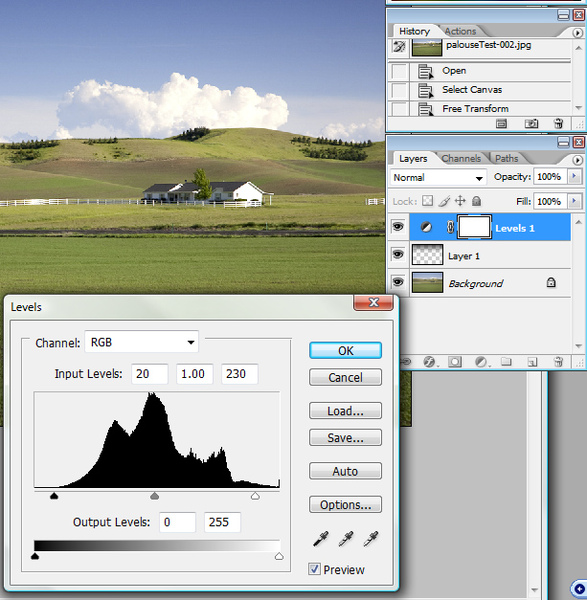Image resolution: width=587 pixels, height=600 pixels.
Task: Open the Channel RGB dropdown
Action: (x=142, y=342)
